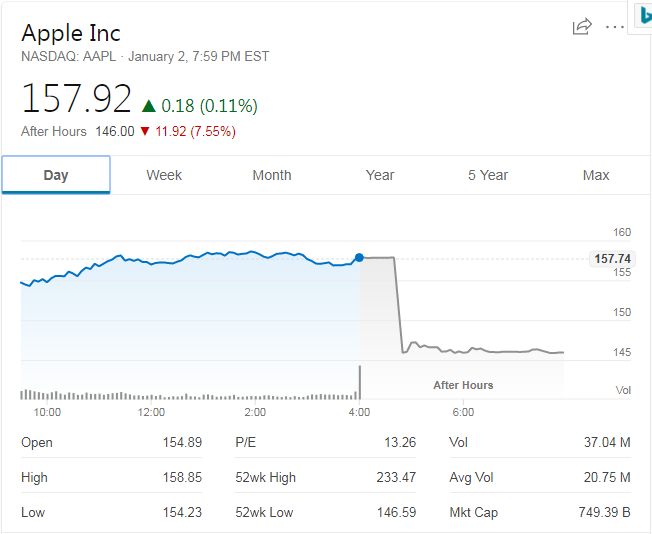Select the Max range tab
This screenshot has width=652, height=534.
[x=596, y=175]
